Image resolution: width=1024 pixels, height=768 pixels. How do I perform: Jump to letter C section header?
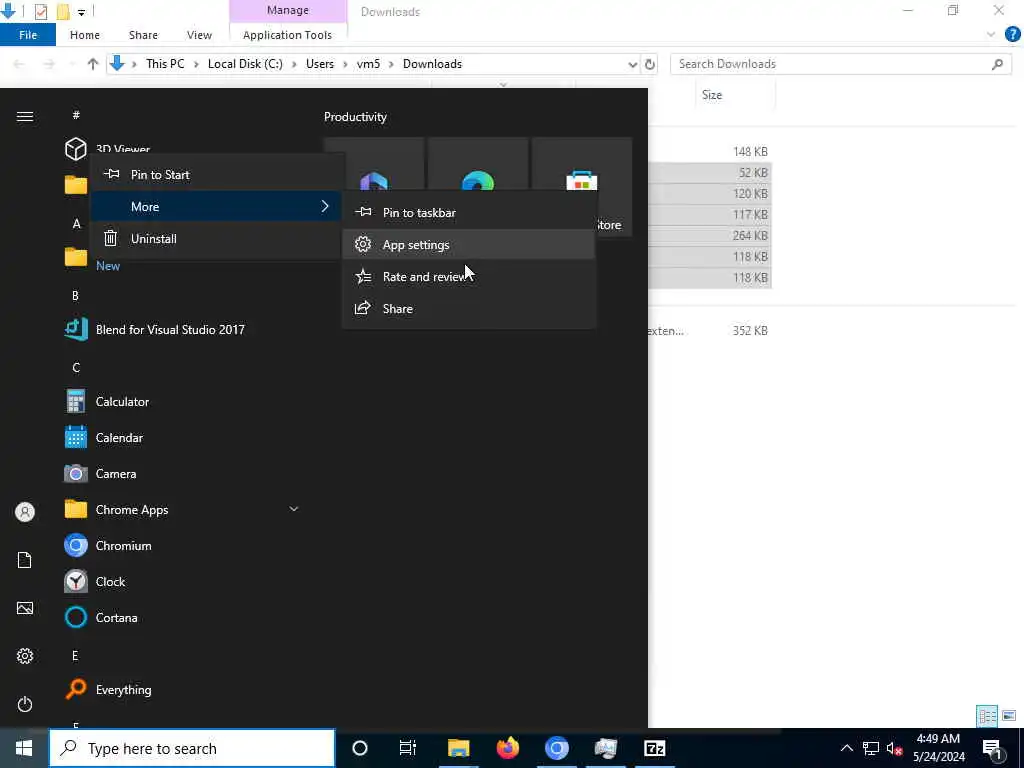[76, 368]
